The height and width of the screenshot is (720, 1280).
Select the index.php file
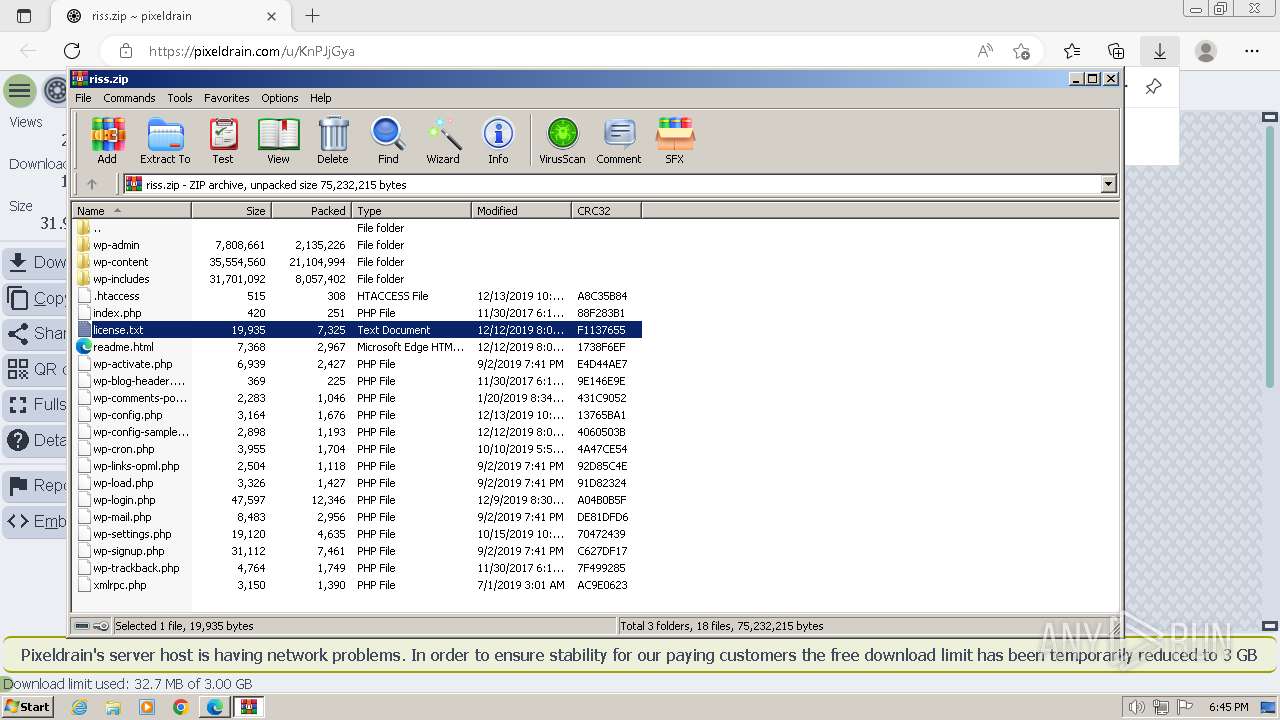point(117,313)
